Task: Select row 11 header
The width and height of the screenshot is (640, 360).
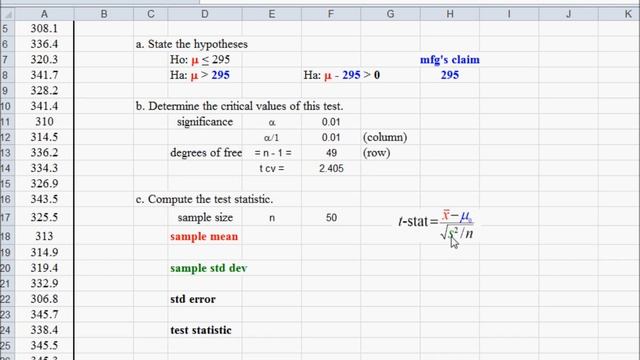Action: pos(6,122)
